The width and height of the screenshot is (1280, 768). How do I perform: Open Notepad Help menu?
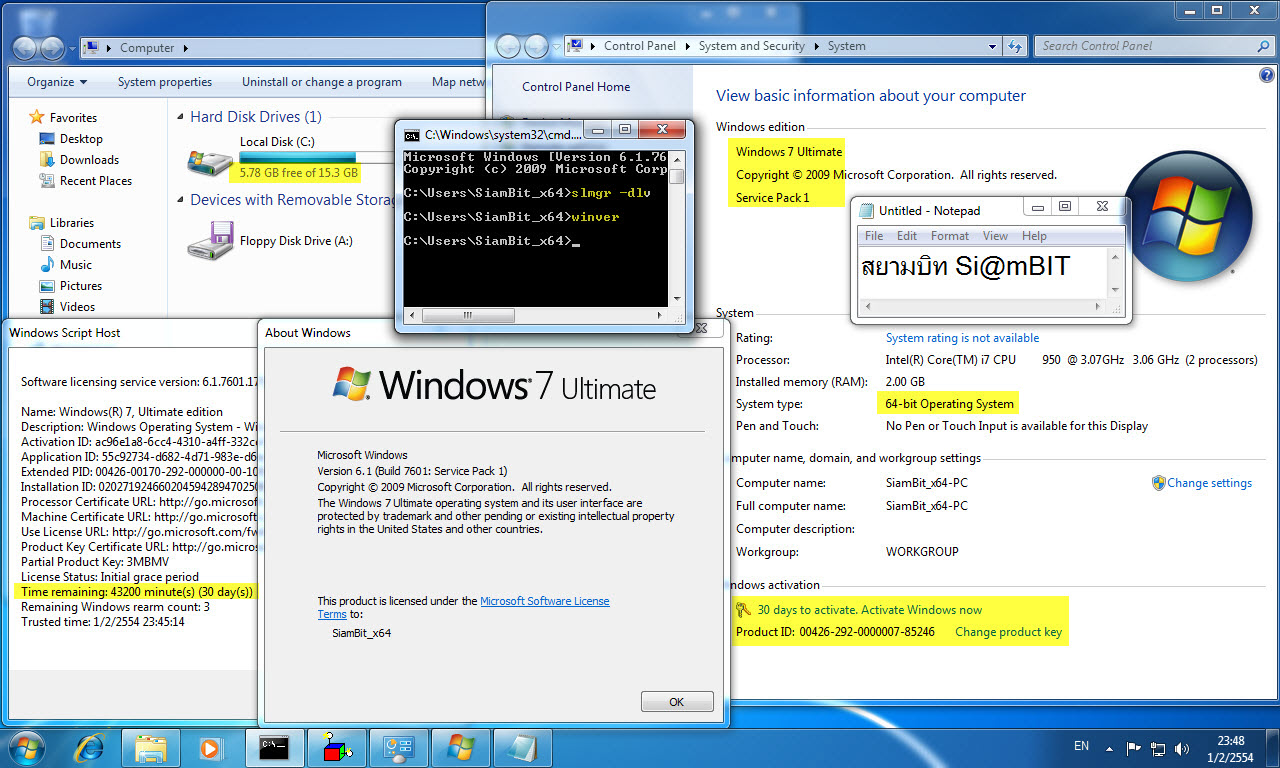[x=1034, y=236]
